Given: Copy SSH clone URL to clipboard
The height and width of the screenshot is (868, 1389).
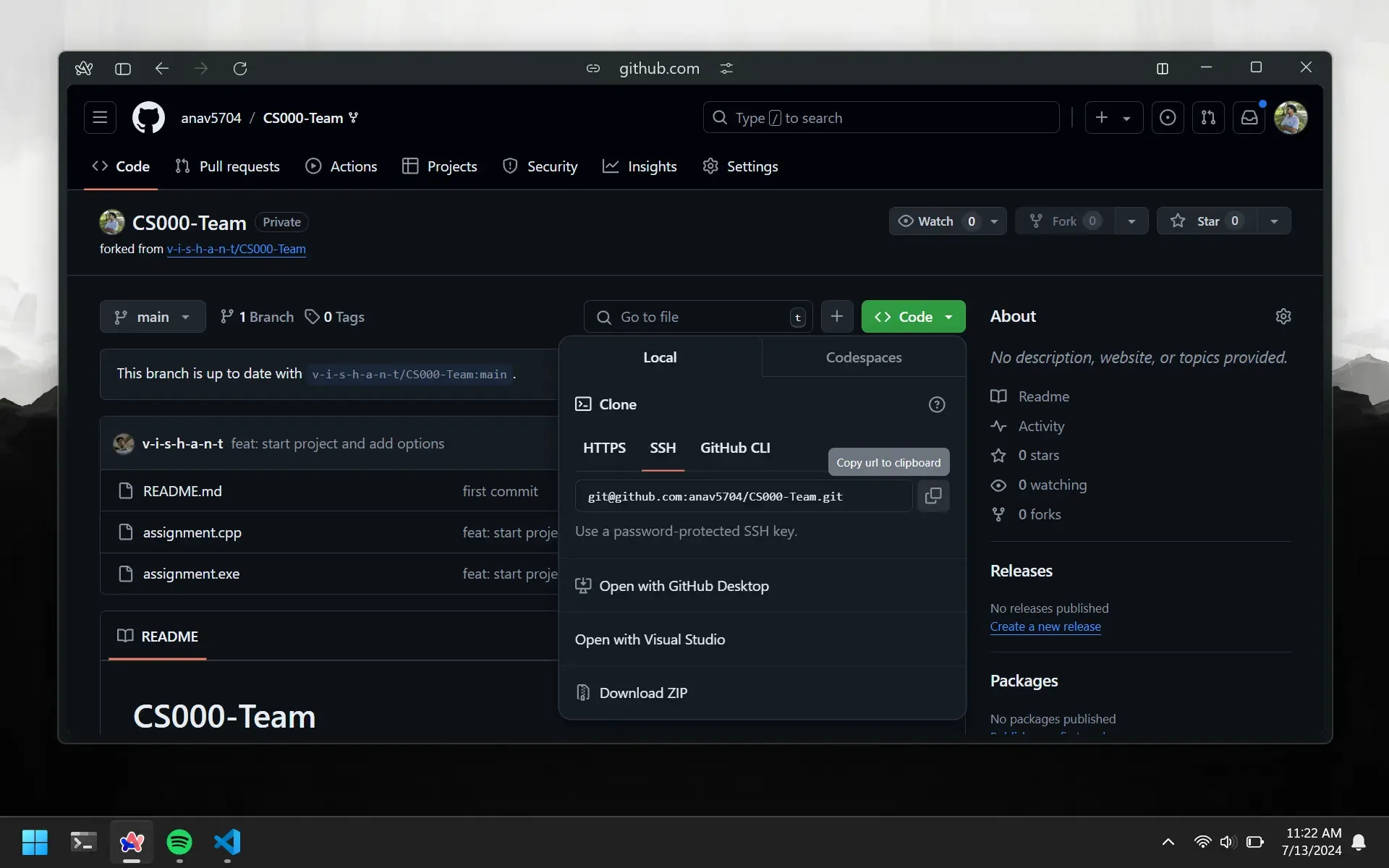Looking at the screenshot, I should tap(933, 496).
